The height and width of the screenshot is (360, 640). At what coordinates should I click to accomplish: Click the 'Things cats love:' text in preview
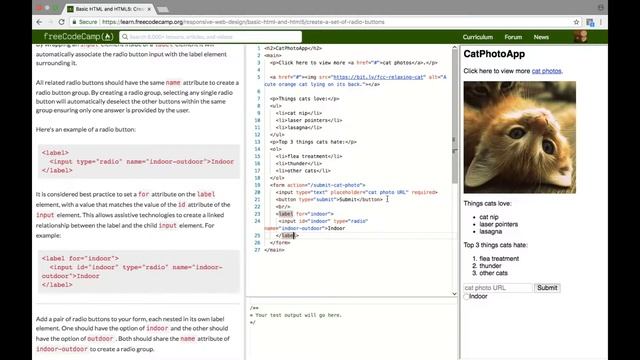487,203
